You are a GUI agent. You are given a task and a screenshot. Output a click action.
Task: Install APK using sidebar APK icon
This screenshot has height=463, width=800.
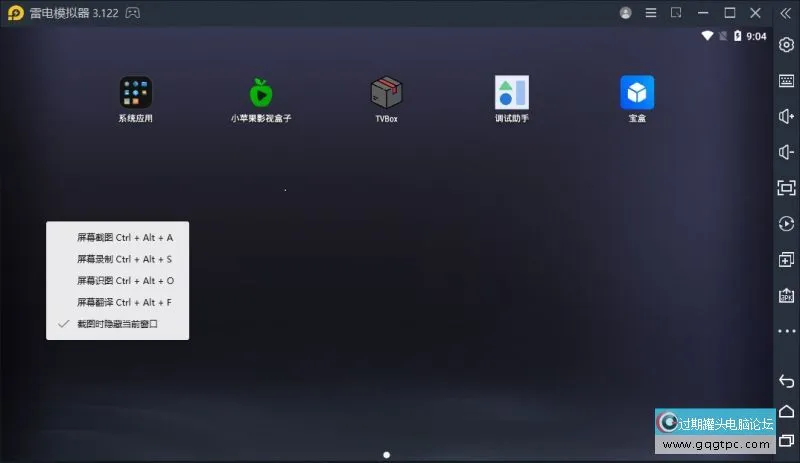[x=786, y=295]
